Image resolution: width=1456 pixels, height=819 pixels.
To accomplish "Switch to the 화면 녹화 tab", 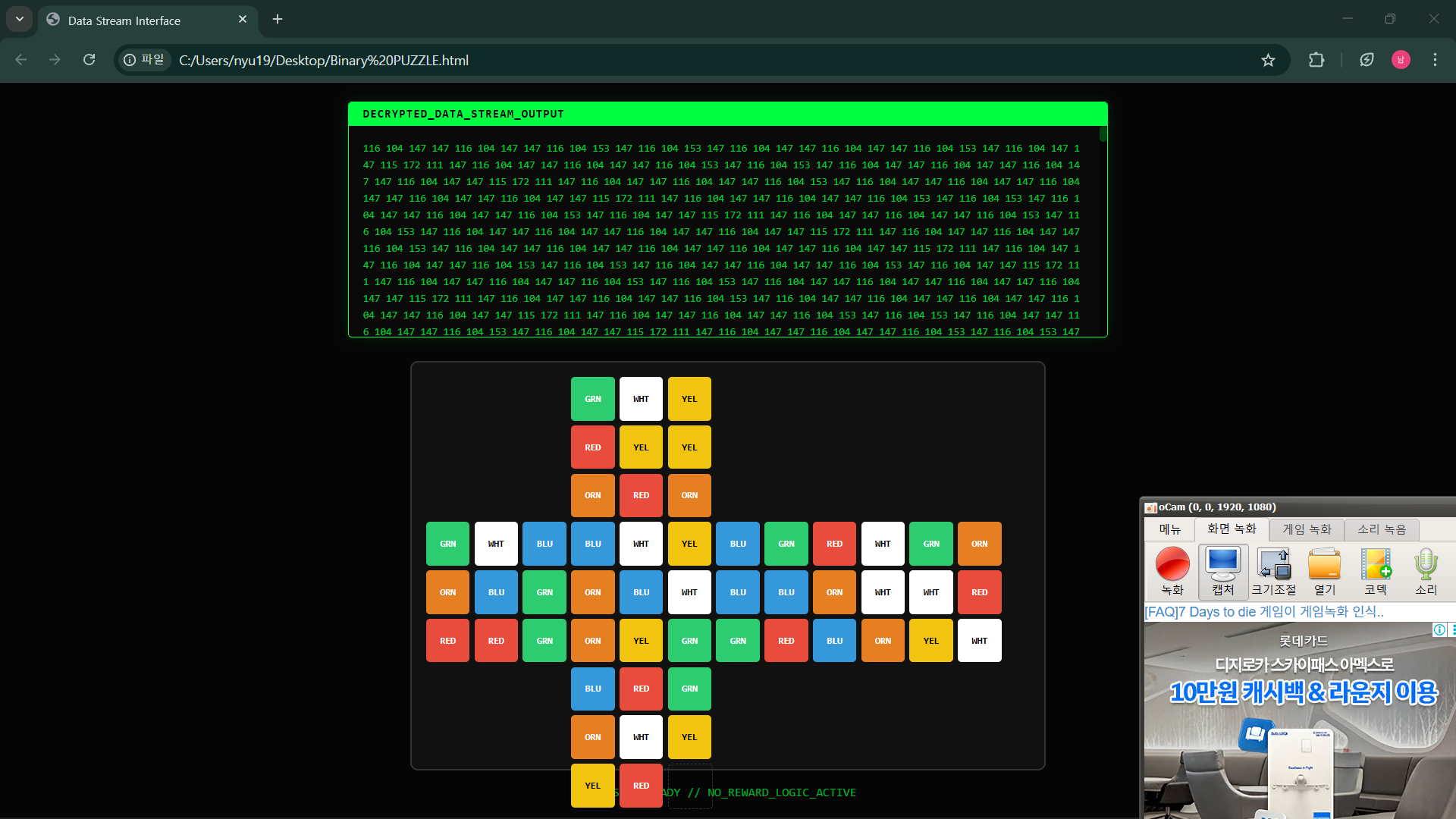I will click(1232, 529).
